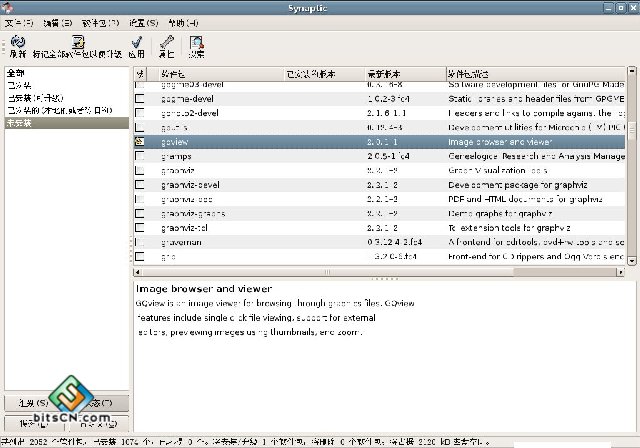
Task: Toggle the checkbox for gpgme-devel
Action: point(140,98)
